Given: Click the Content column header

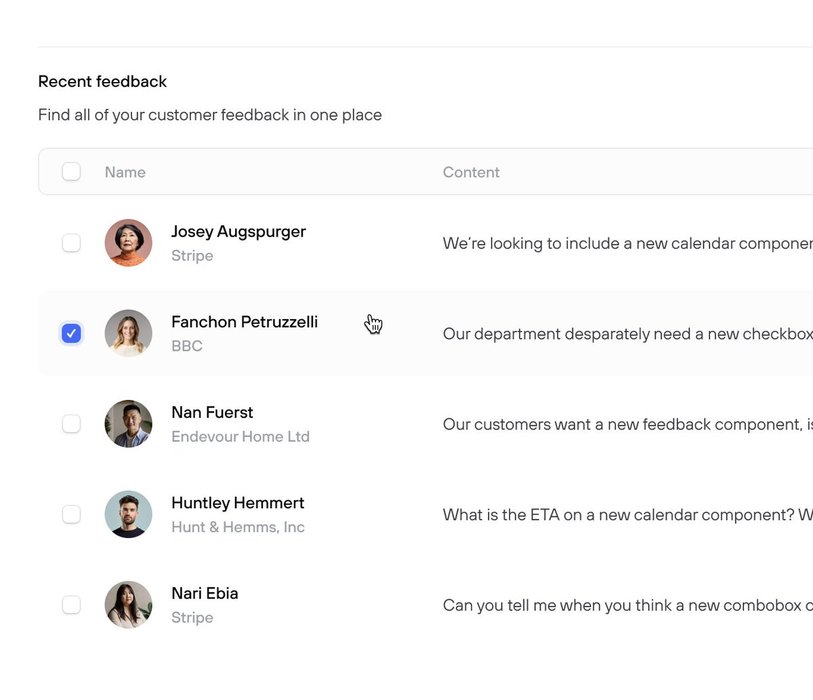Looking at the screenshot, I should tap(471, 172).
